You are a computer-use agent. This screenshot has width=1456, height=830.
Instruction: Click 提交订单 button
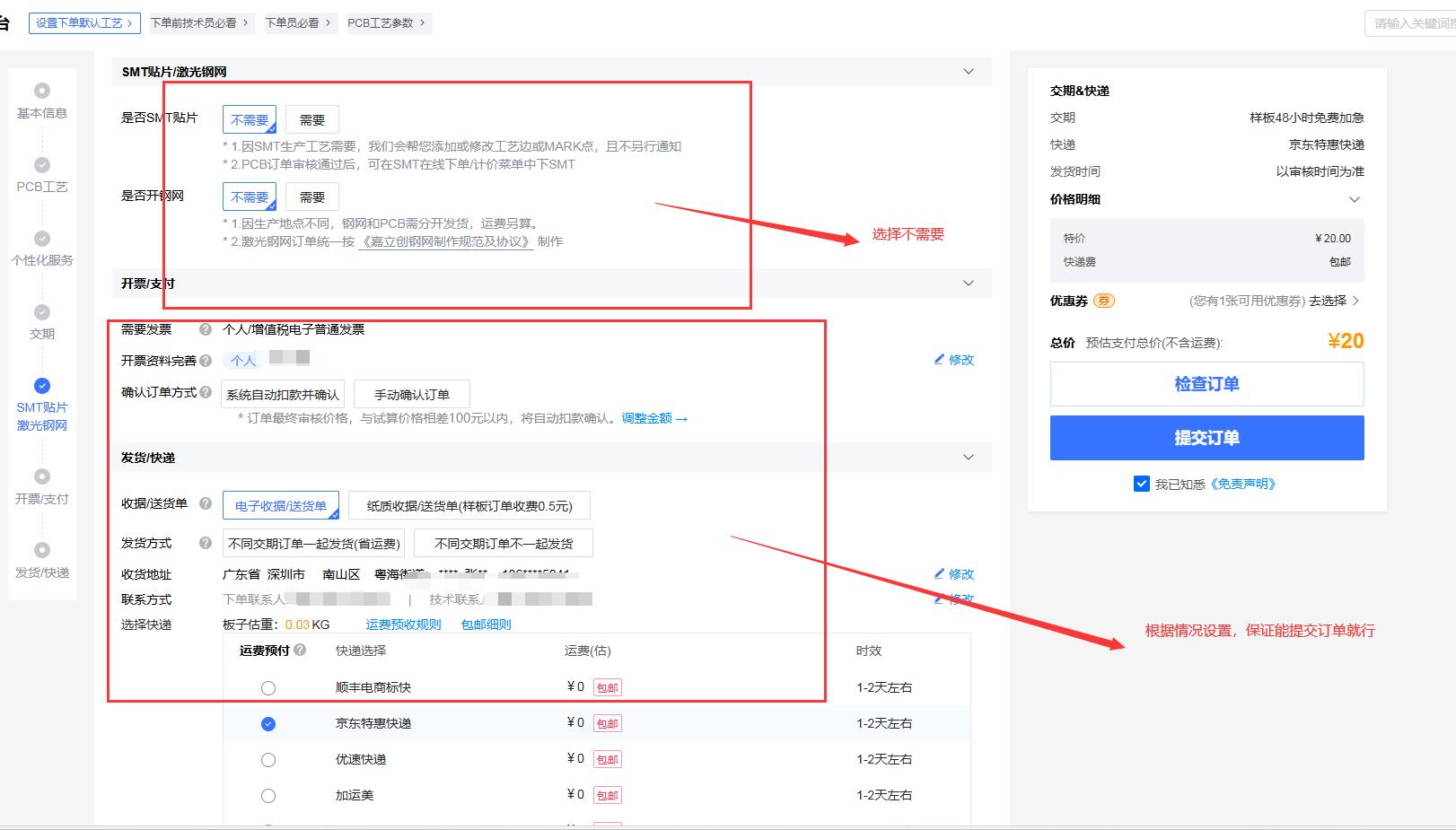(1207, 438)
